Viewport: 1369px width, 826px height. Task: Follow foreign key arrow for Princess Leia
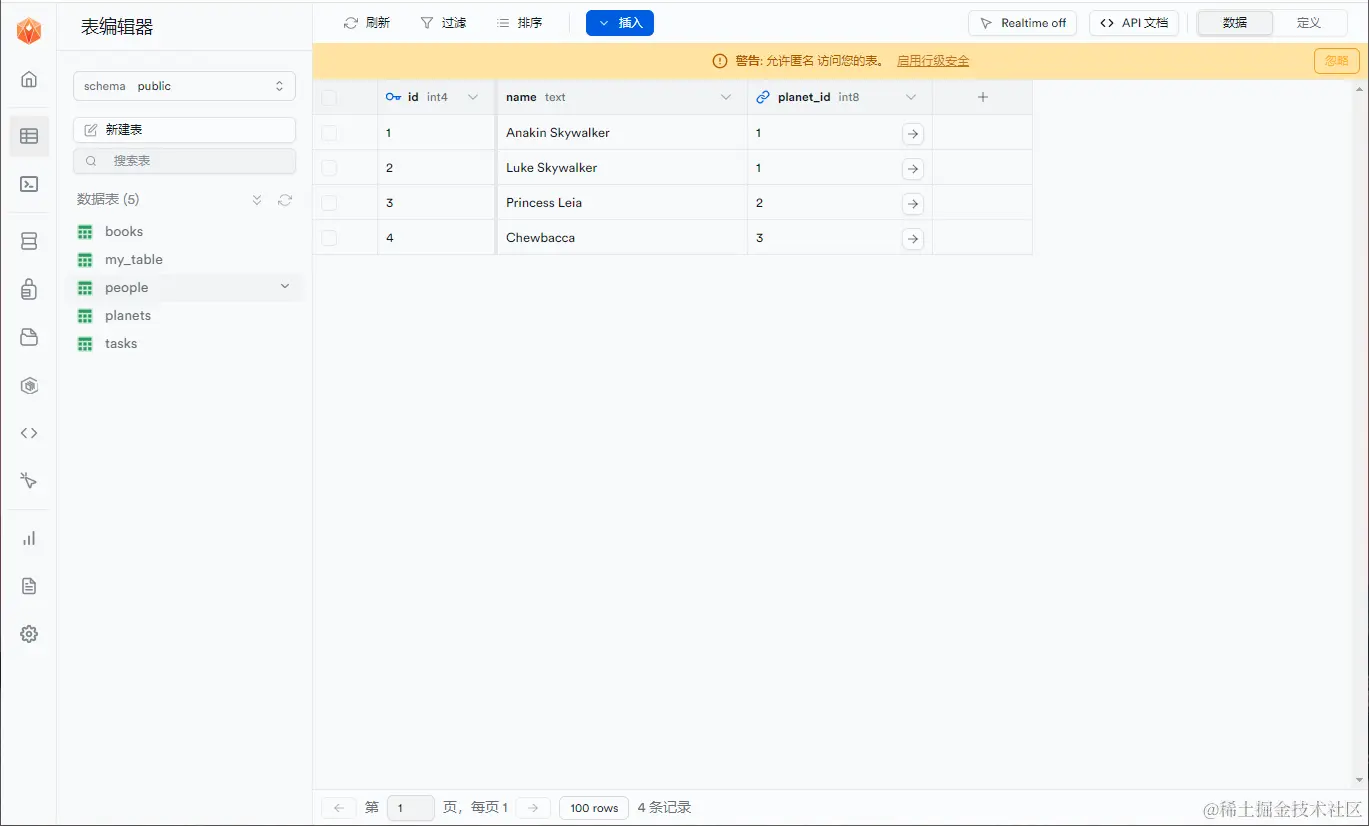[913, 204]
